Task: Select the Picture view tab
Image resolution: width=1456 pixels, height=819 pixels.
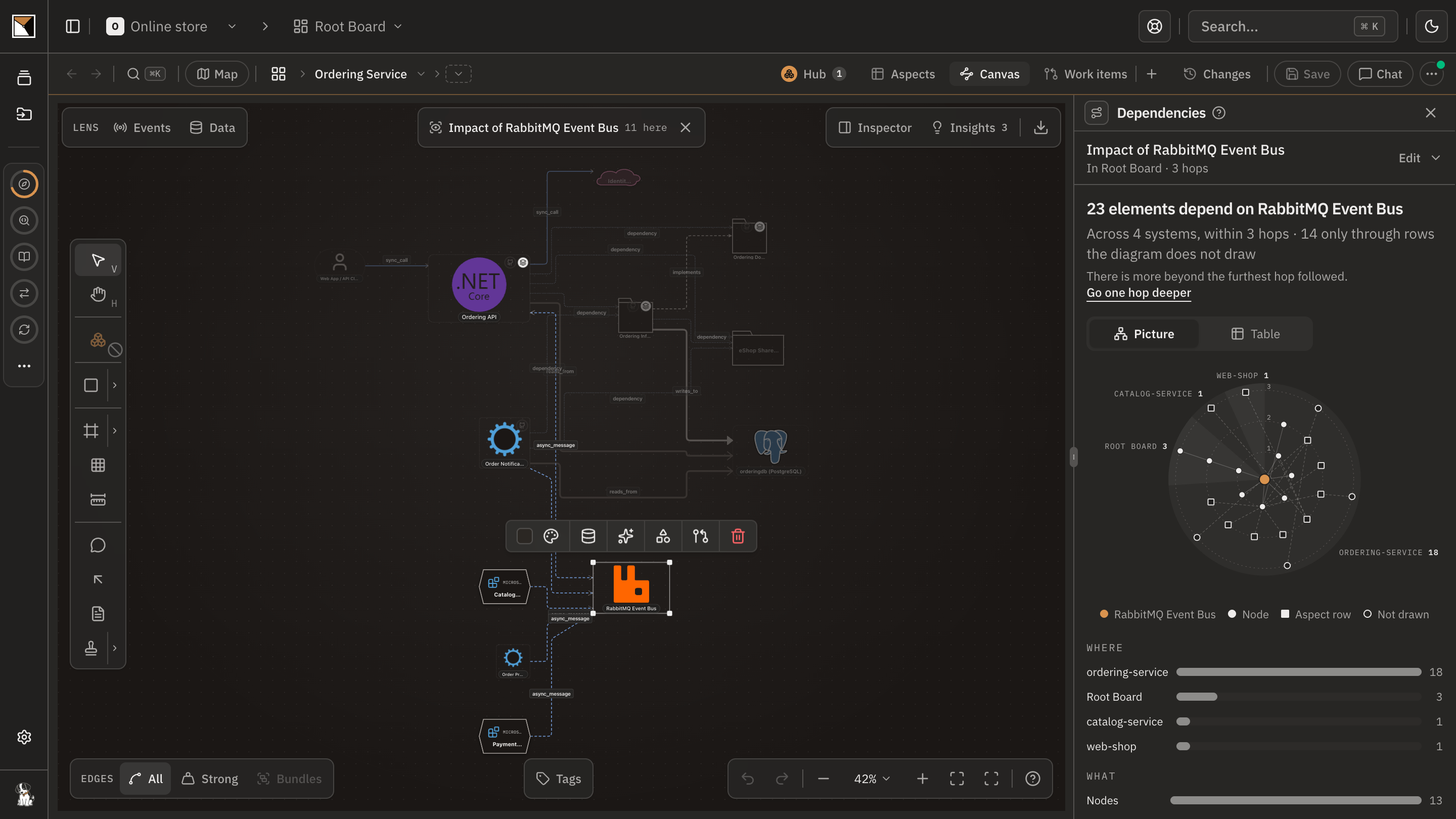Action: coord(1144,334)
